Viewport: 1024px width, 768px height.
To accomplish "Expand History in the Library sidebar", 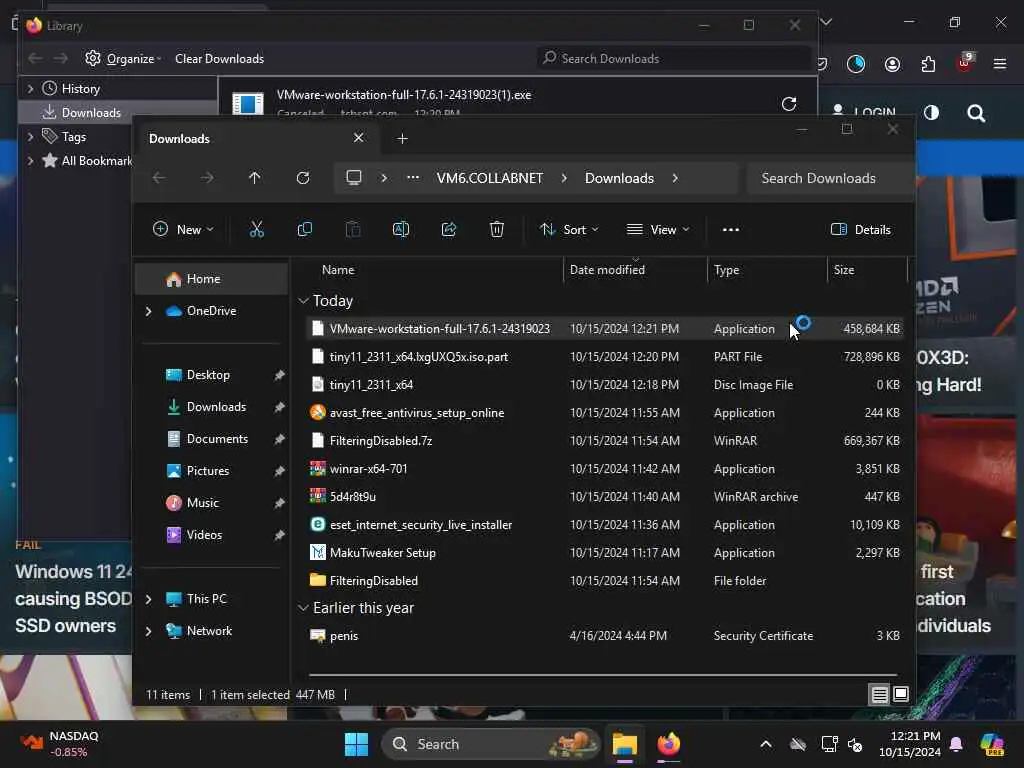I will [x=31, y=88].
